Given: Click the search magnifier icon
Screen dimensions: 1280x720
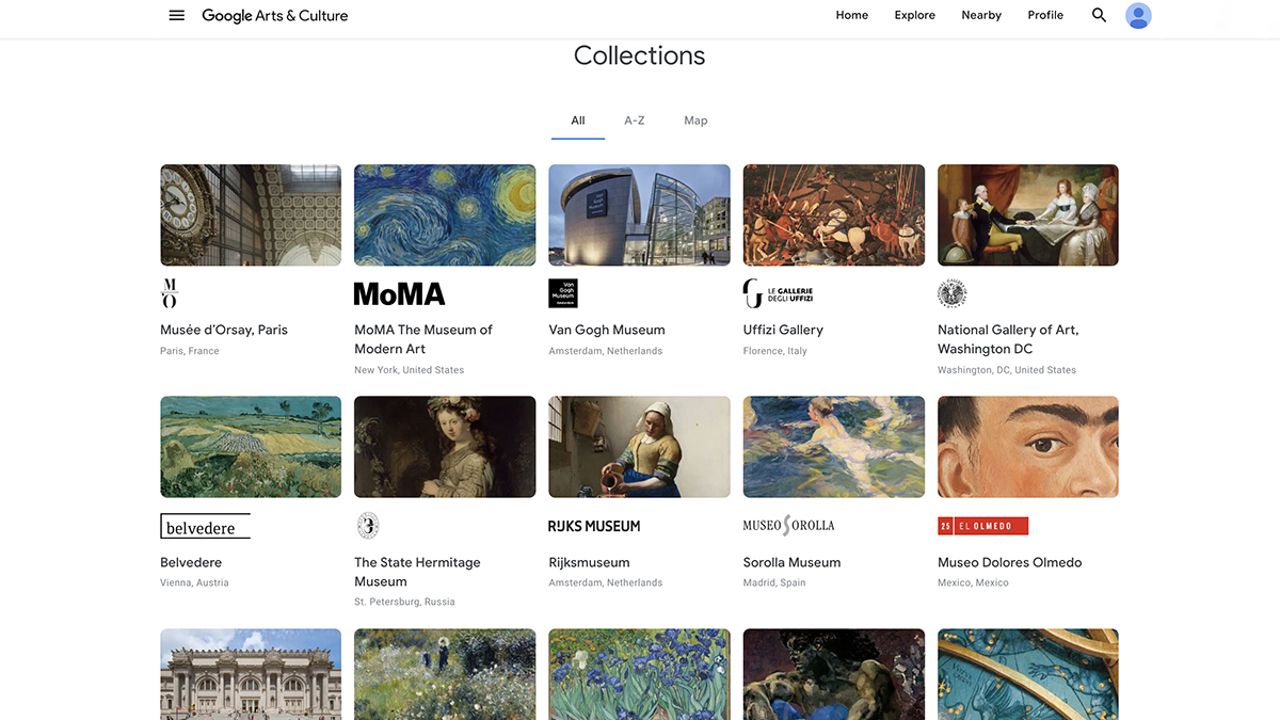Looking at the screenshot, I should tap(1099, 15).
